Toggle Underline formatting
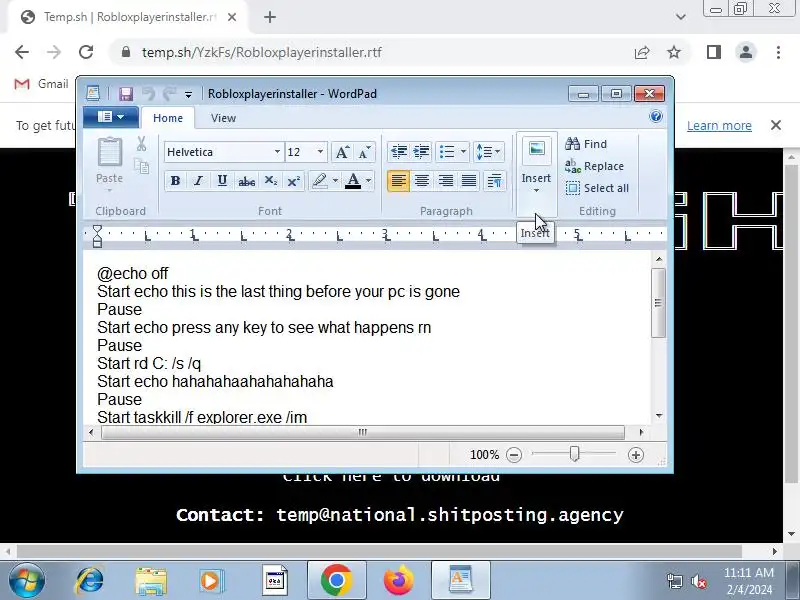This screenshot has width=800, height=600. tap(222, 181)
